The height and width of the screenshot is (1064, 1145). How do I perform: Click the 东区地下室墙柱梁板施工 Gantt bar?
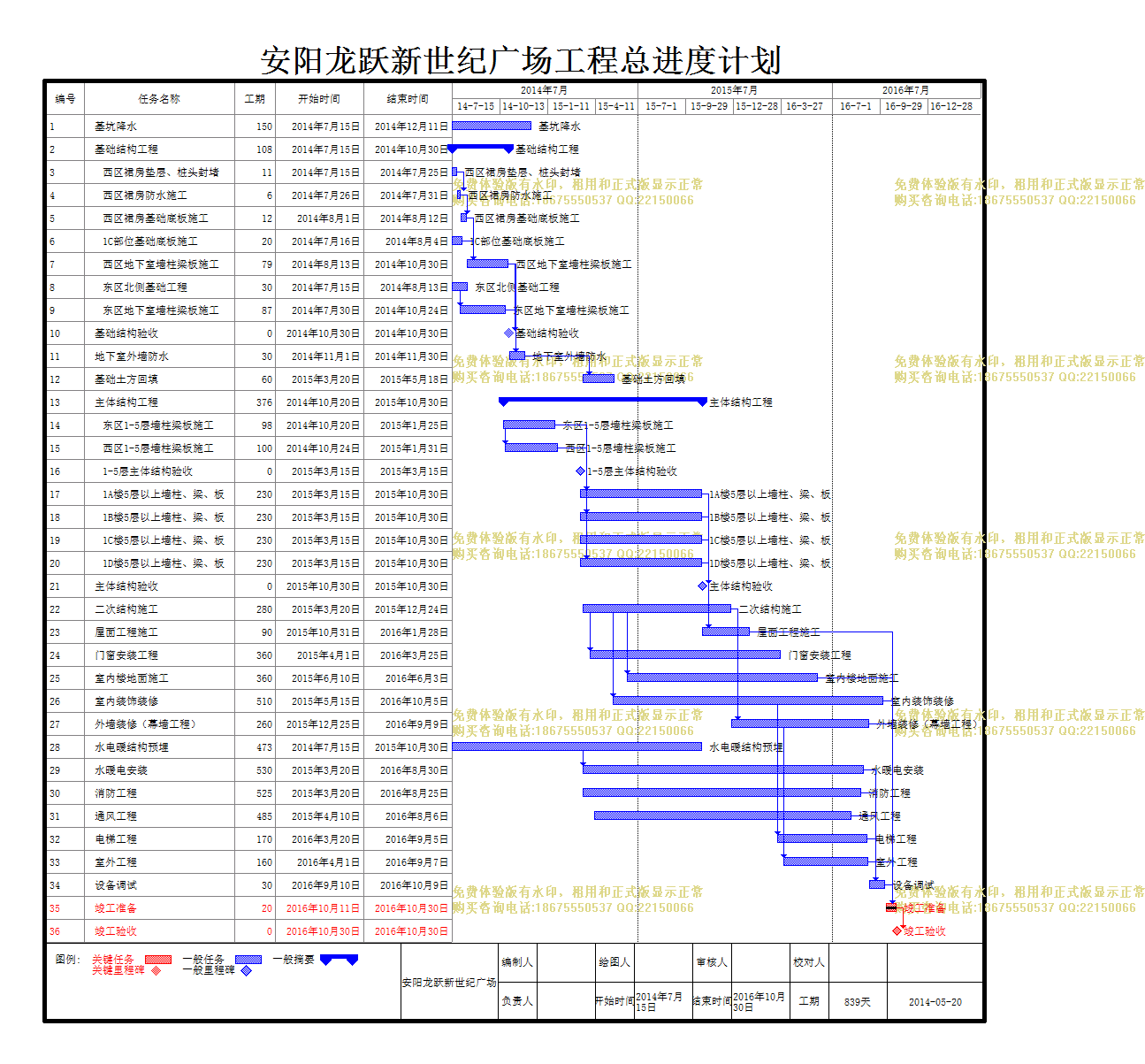[x=483, y=310]
